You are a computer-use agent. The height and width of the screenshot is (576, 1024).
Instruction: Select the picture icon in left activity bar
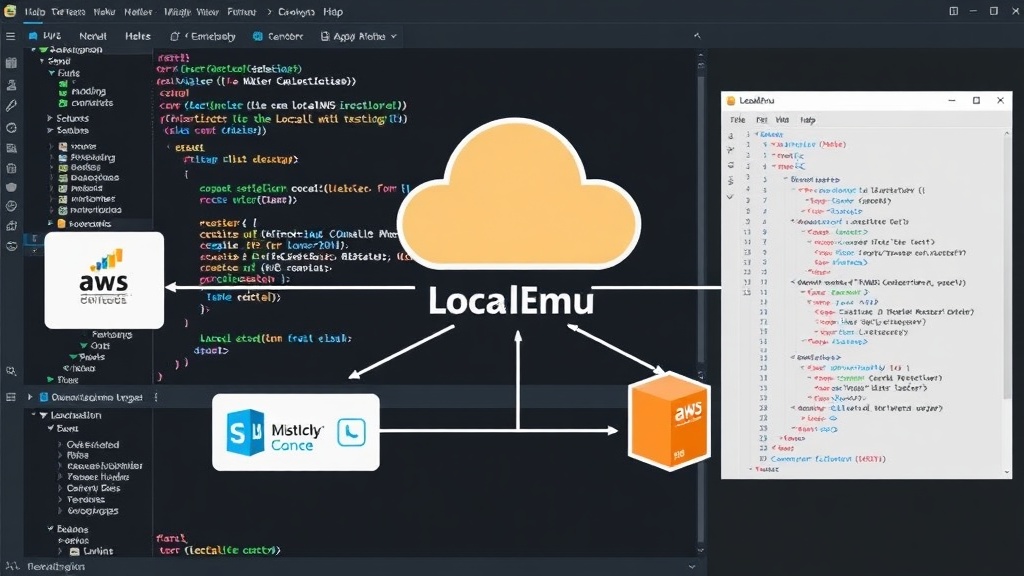[11, 148]
